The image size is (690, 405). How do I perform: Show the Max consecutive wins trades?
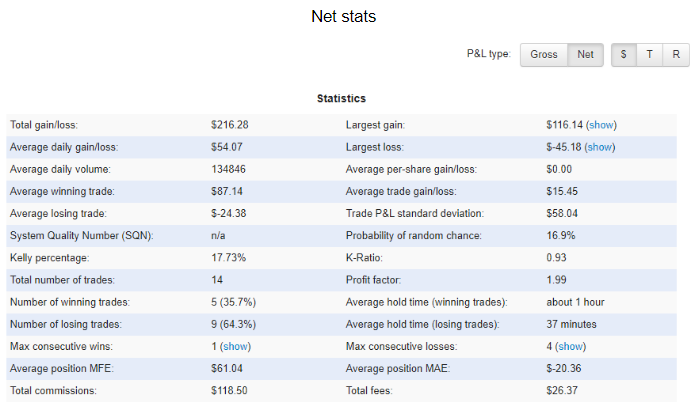tap(235, 346)
